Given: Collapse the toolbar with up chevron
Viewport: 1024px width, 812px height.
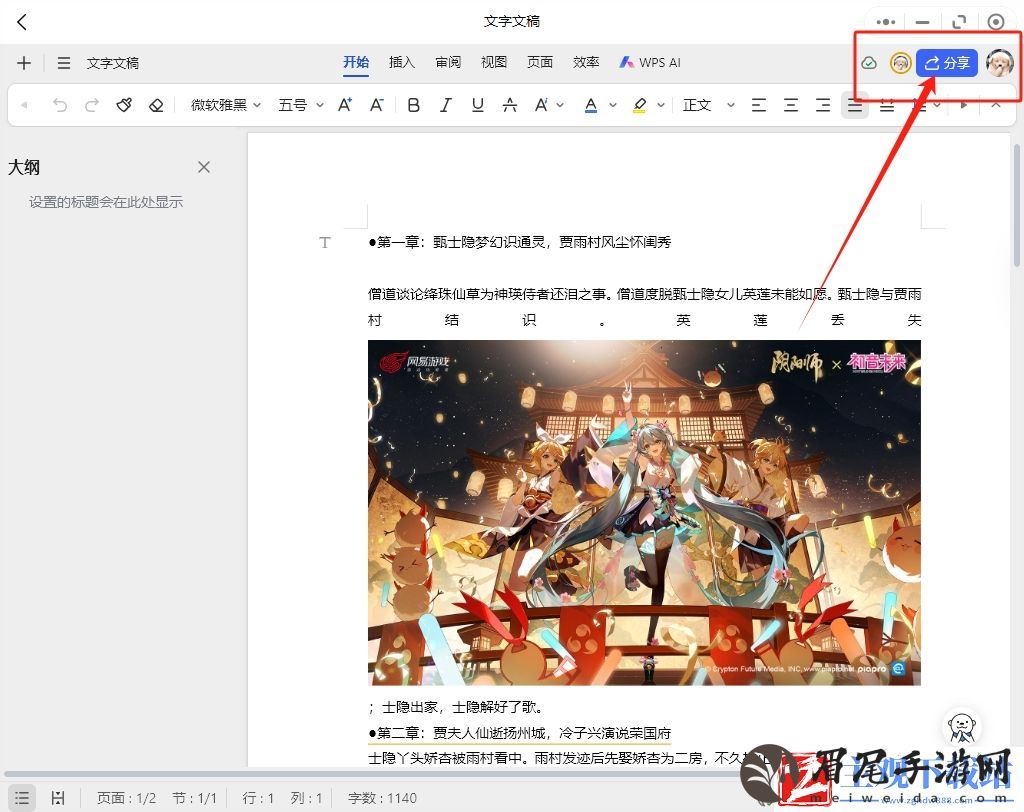Looking at the screenshot, I should [995, 105].
